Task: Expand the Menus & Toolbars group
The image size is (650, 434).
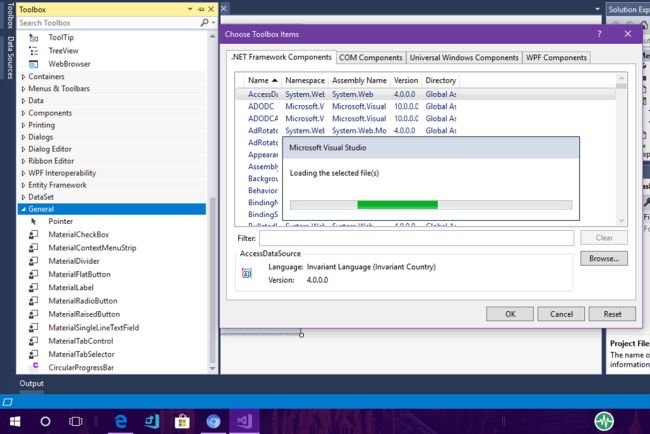Action: coord(23,89)
